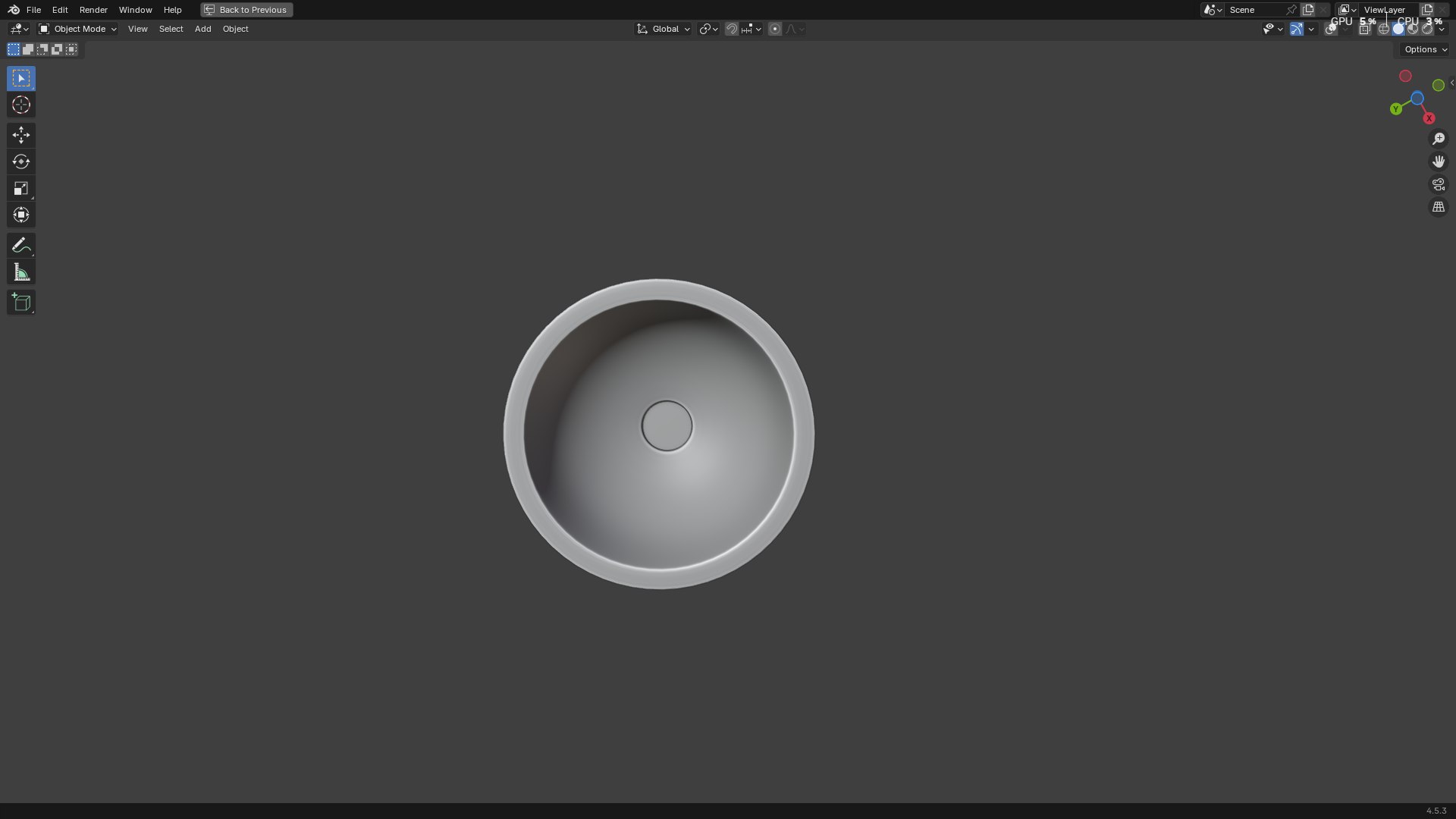Click Back to Previous button
Image resolution: width=1456 pixels, height=819 pixels.
(246, 10)
